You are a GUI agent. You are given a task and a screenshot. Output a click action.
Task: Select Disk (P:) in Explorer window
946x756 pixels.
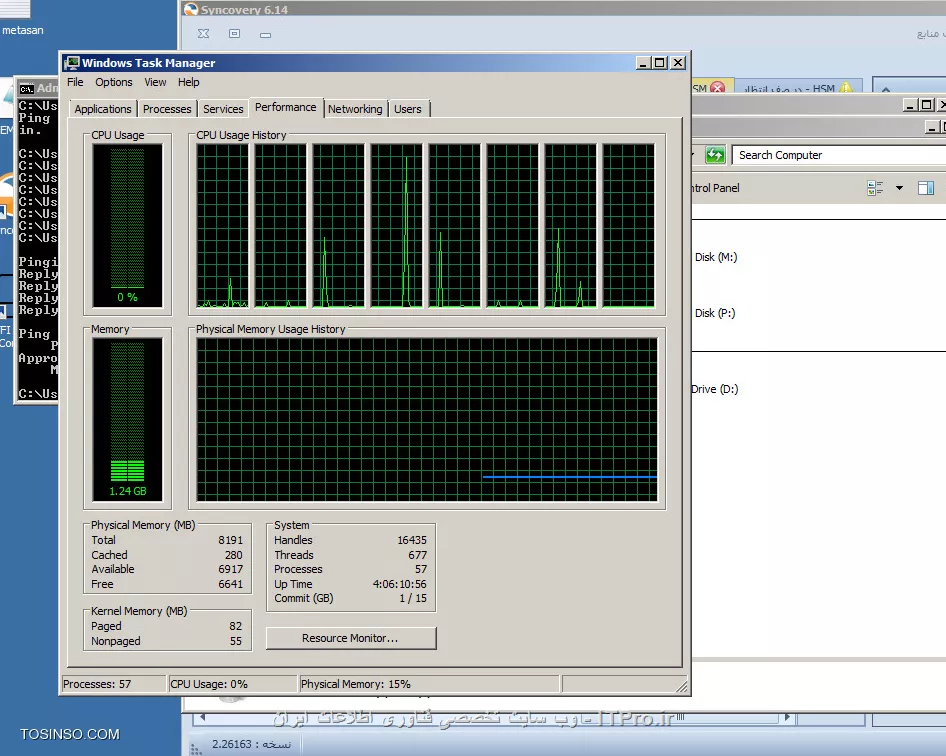click(x=715, y=313)
